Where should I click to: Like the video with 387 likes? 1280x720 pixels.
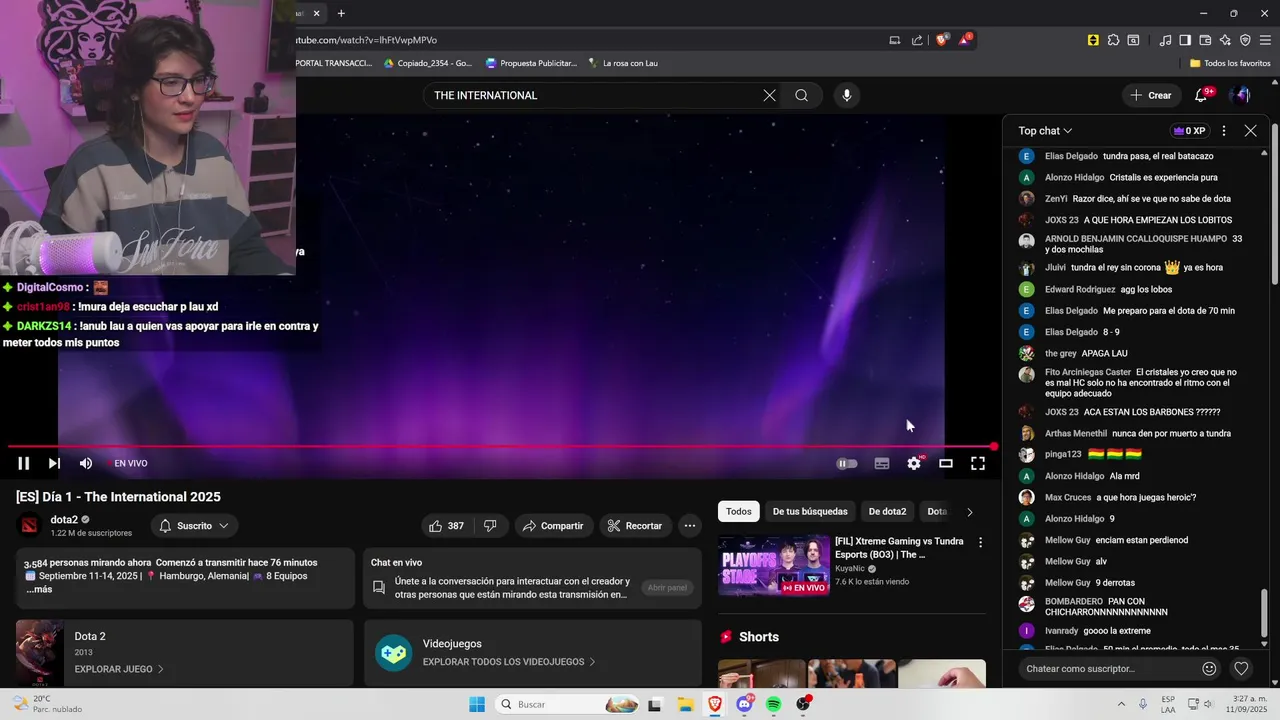pyautogui.click(x=446, y=526)
